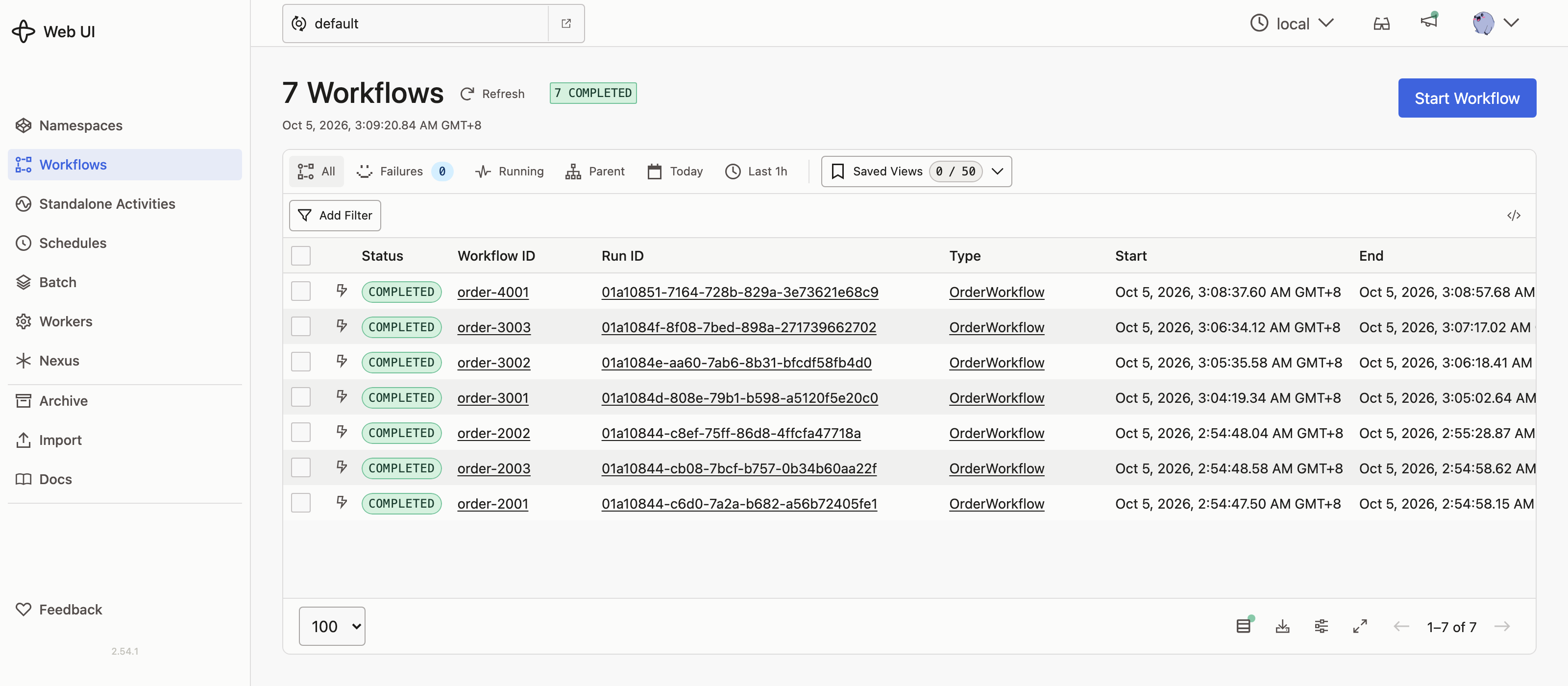Viewport: 1568px width, 686px height.
Task: Click the Feedback heart link
Action: click(x=58, y=609)
